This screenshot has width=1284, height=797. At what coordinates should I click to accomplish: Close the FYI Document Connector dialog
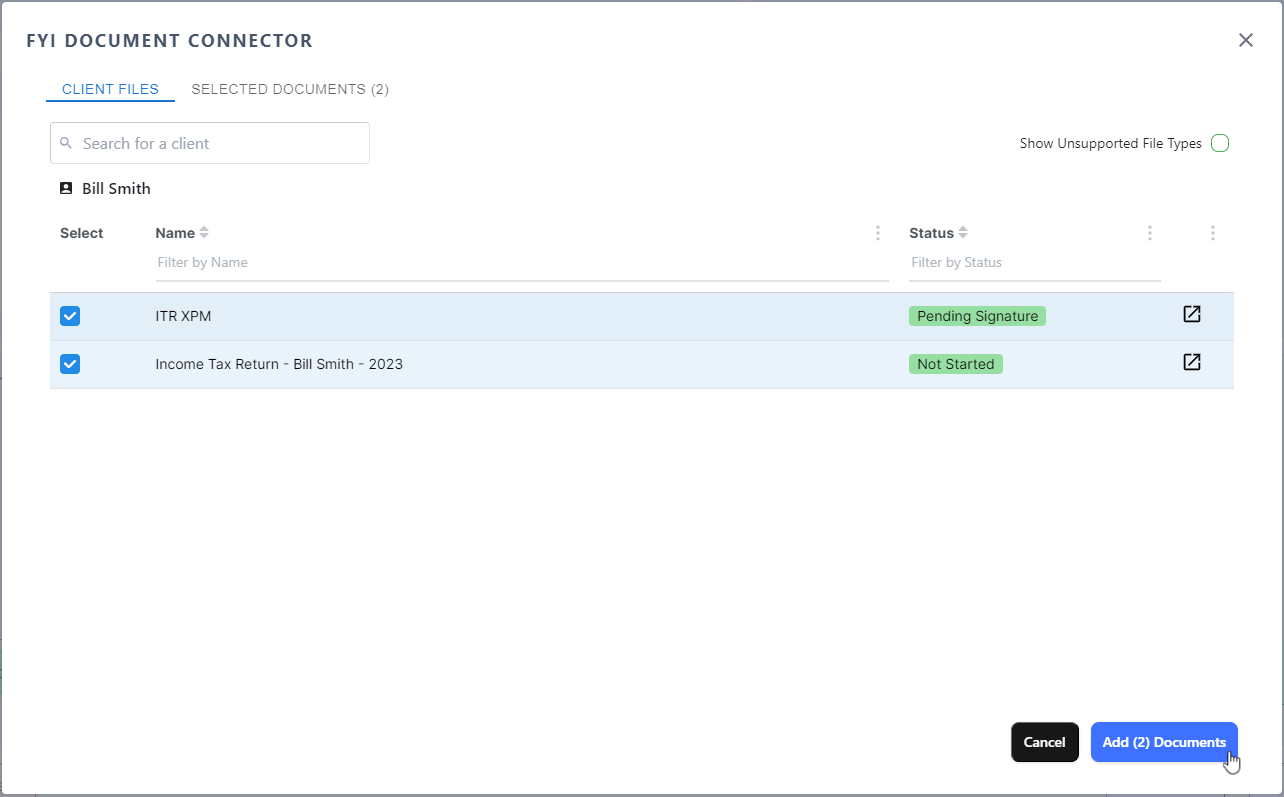point(1245,40)
